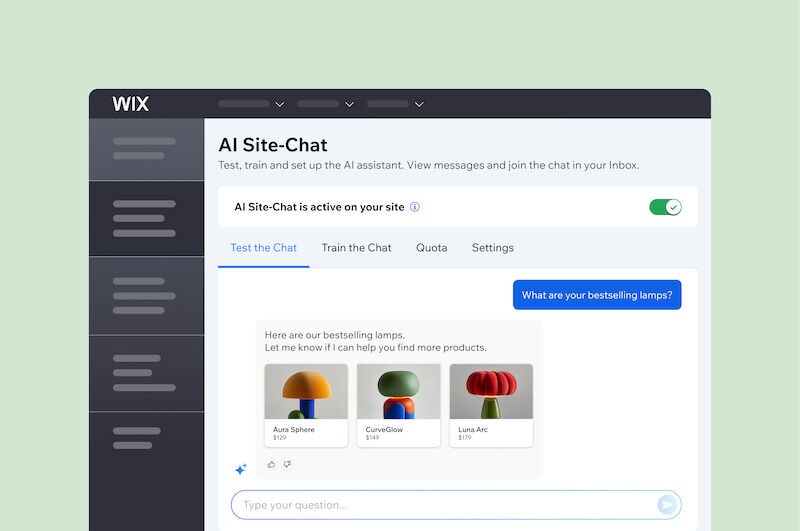This screenshot has width=800, height=531.
Task: Click the thumbs down feedback icon
Action: coord(287,464)
